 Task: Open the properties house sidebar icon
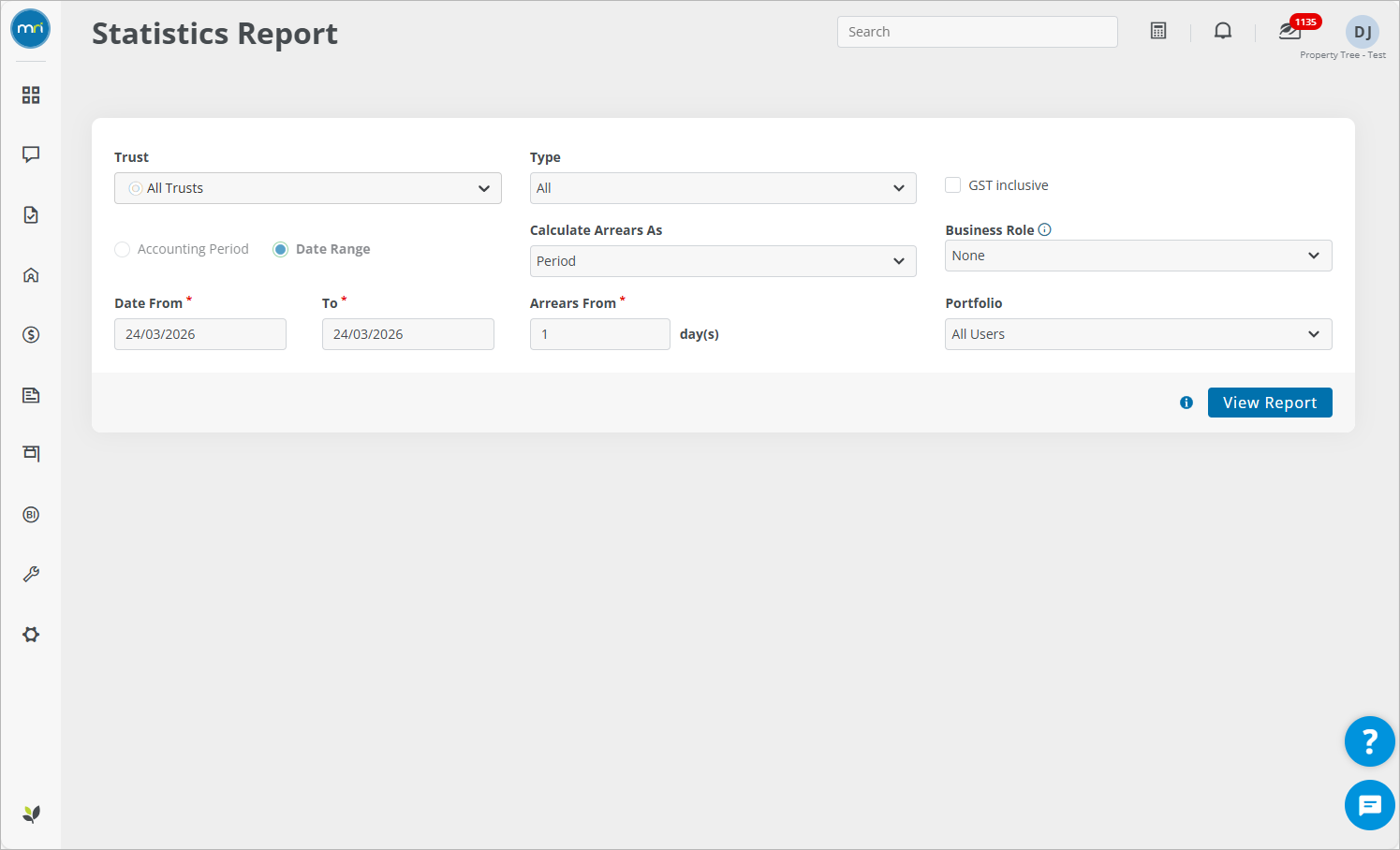point(31,274)
